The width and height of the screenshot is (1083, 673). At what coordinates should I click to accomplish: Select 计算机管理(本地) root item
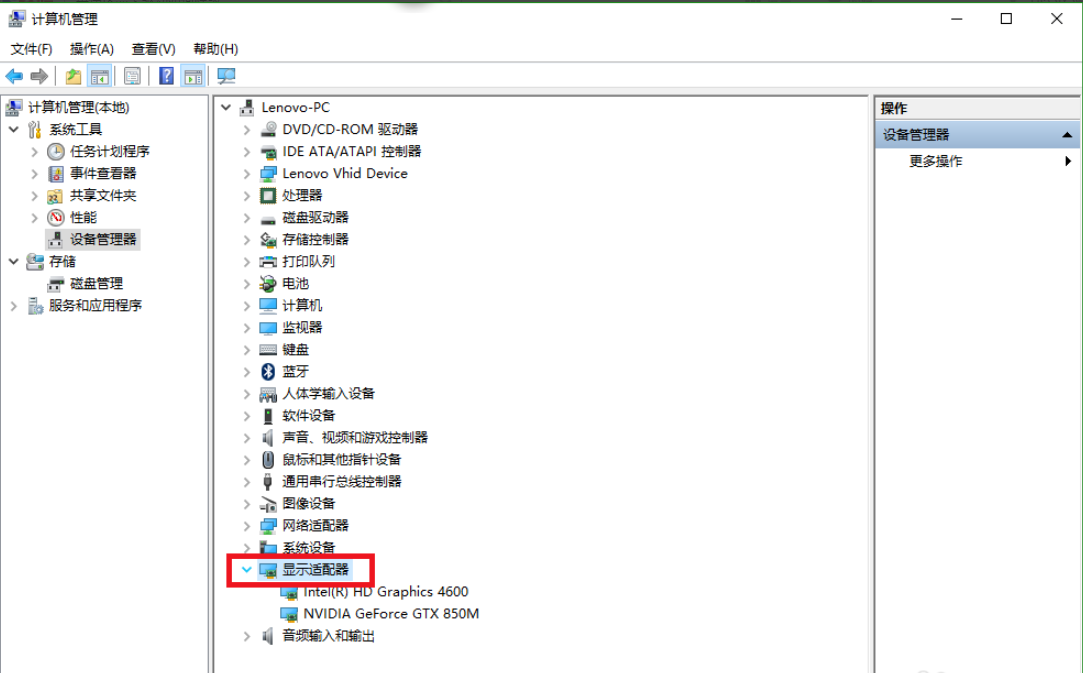[x=78, y=107]
